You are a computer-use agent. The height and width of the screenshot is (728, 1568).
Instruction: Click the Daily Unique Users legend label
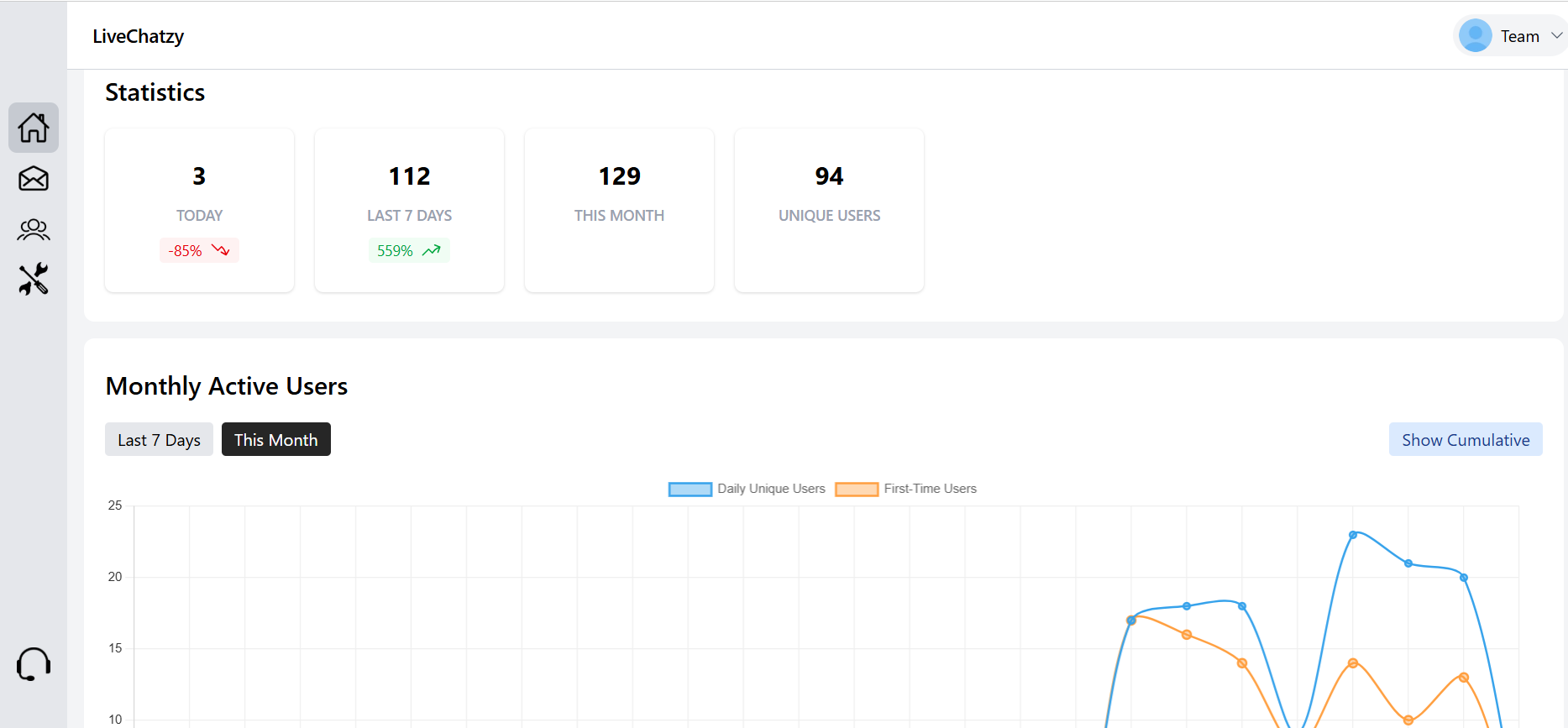pos(771,489)
